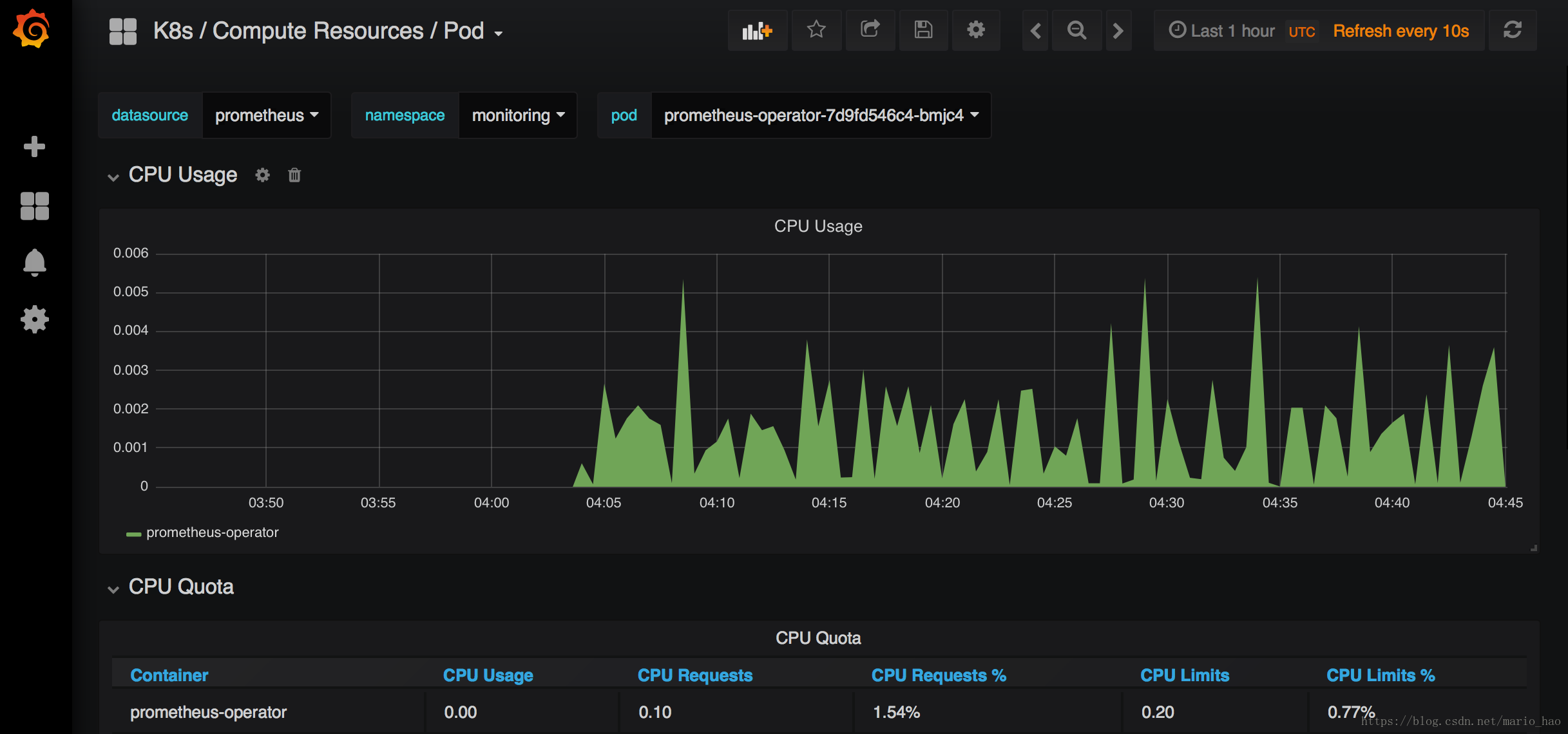Click the prometheus-operator legend color swatch
Screen dimensions: 1568x734
click(x=133, y=534)
